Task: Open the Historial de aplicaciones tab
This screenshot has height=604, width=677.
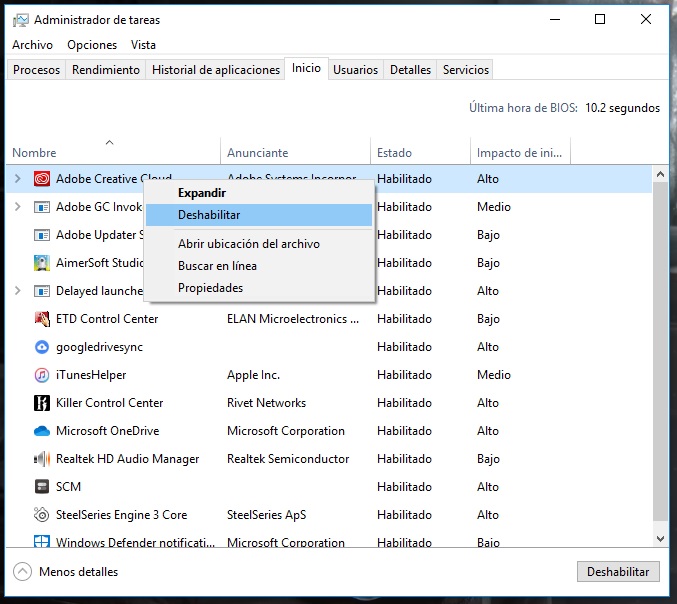Action: [216, 70]
